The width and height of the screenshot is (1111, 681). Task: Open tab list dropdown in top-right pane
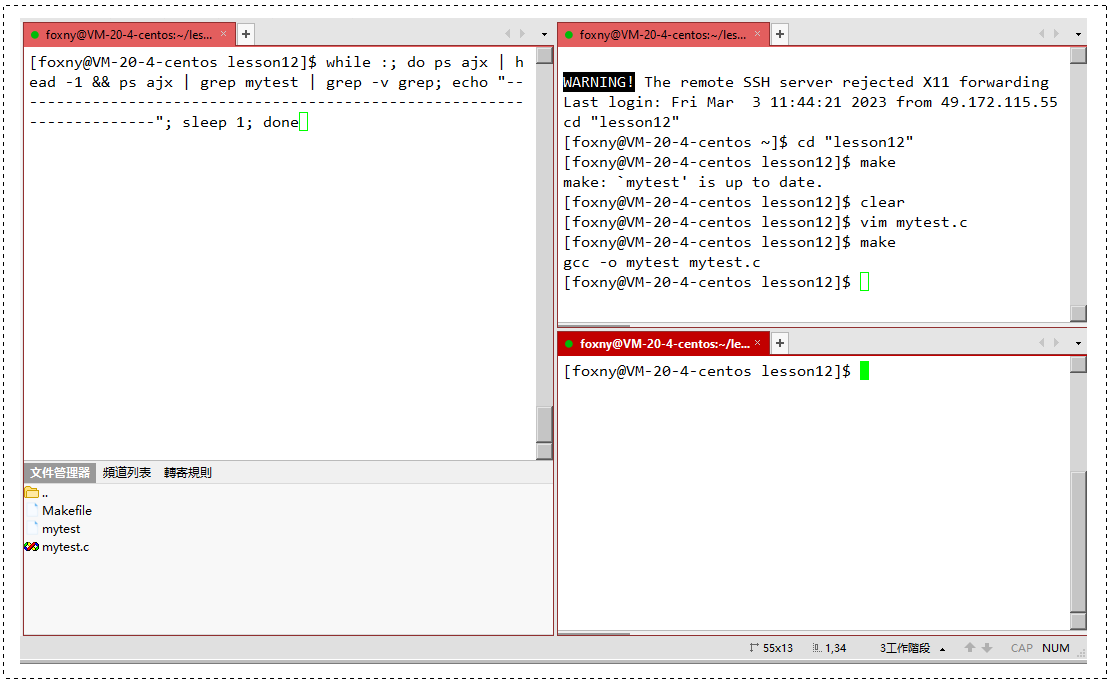coord(1078,34)
